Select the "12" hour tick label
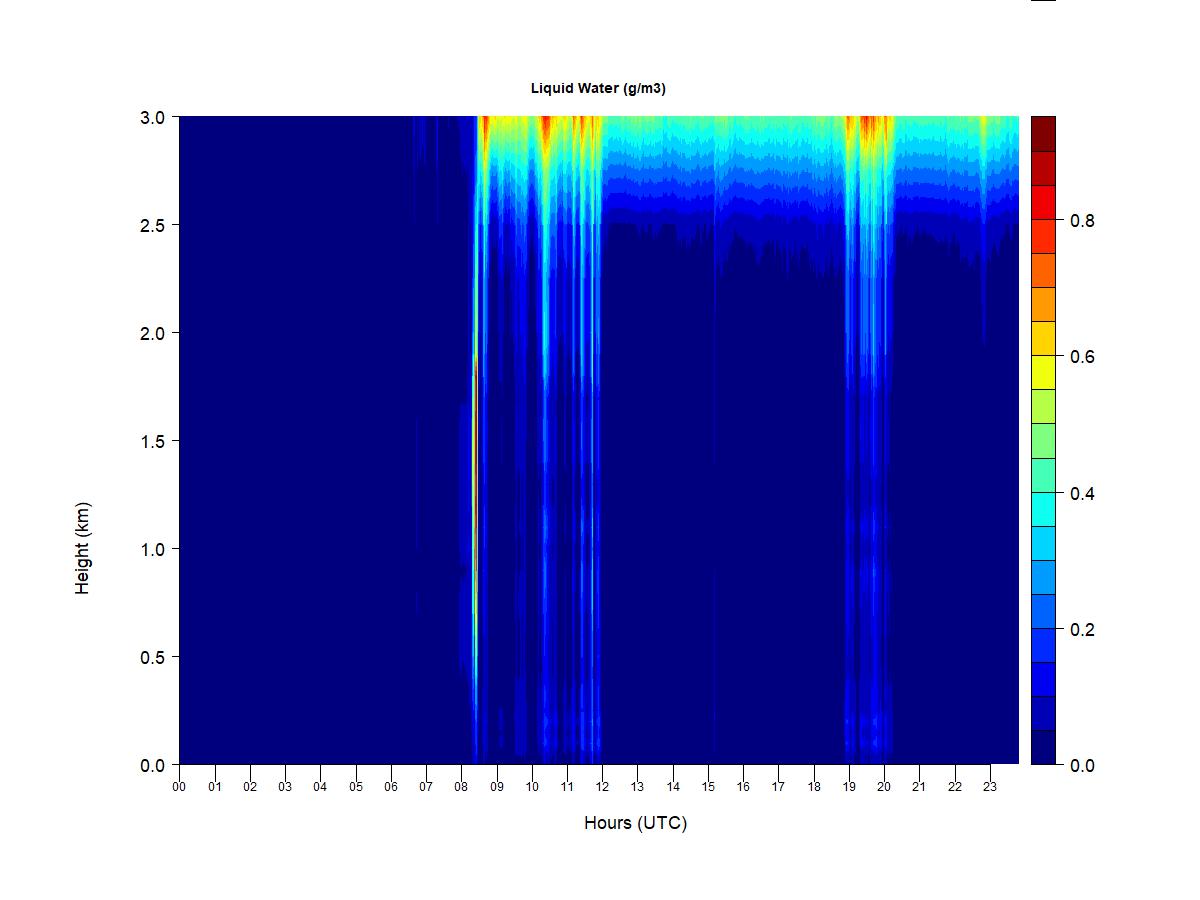Image resolution: width=1200 pixels, height=900 pixels. coord(602,787)
